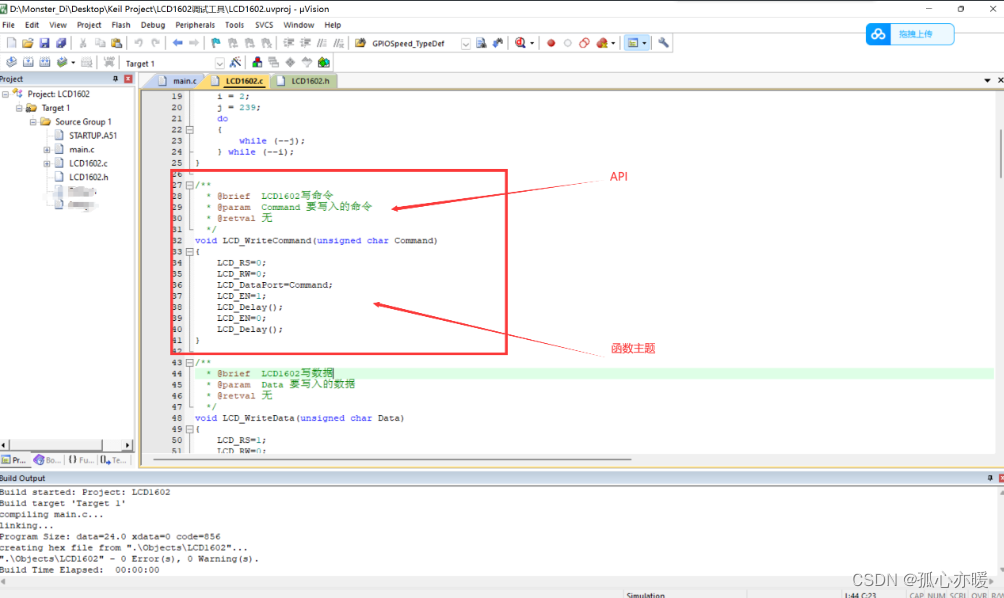Open the Debug menu

pos(152,25)
